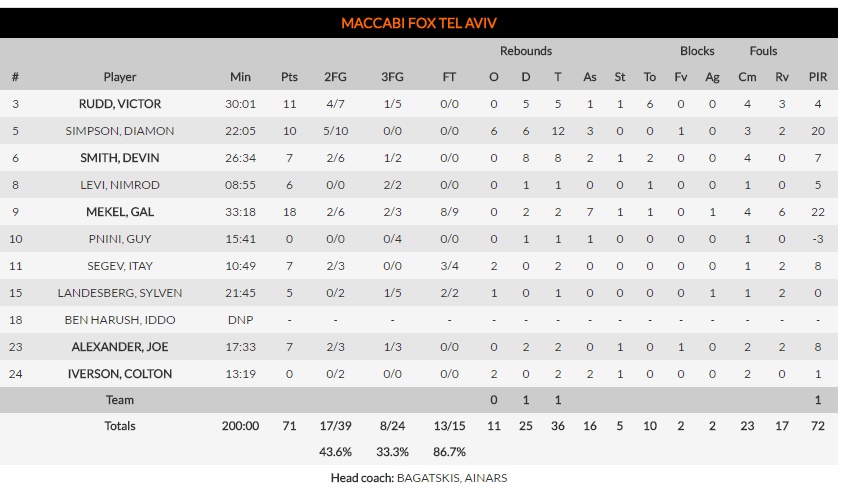Select Nimrod Levi in the player list
This screenshot has width=847, height=501.
120,185
